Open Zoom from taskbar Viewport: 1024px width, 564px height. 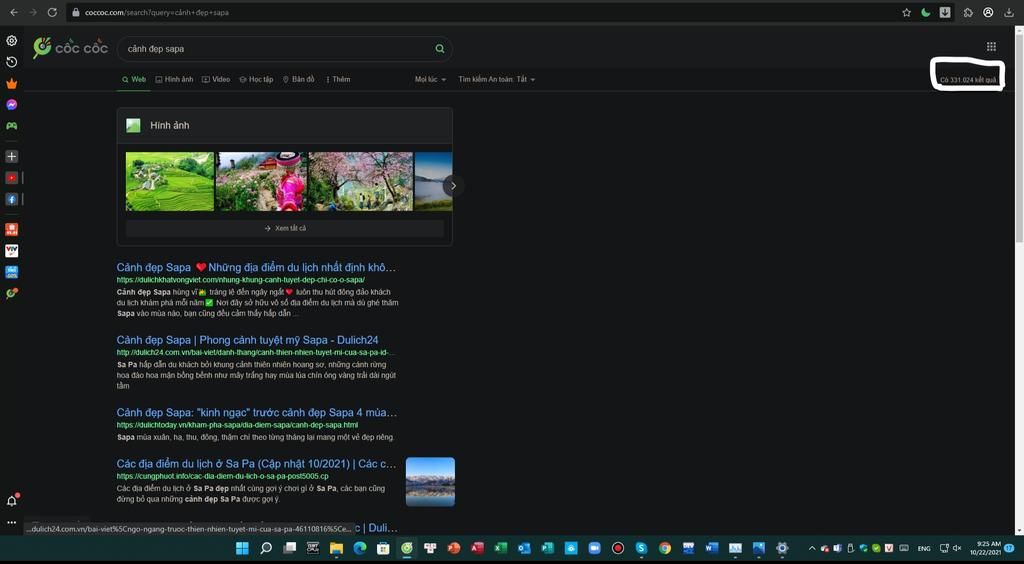tap(594, 548)
